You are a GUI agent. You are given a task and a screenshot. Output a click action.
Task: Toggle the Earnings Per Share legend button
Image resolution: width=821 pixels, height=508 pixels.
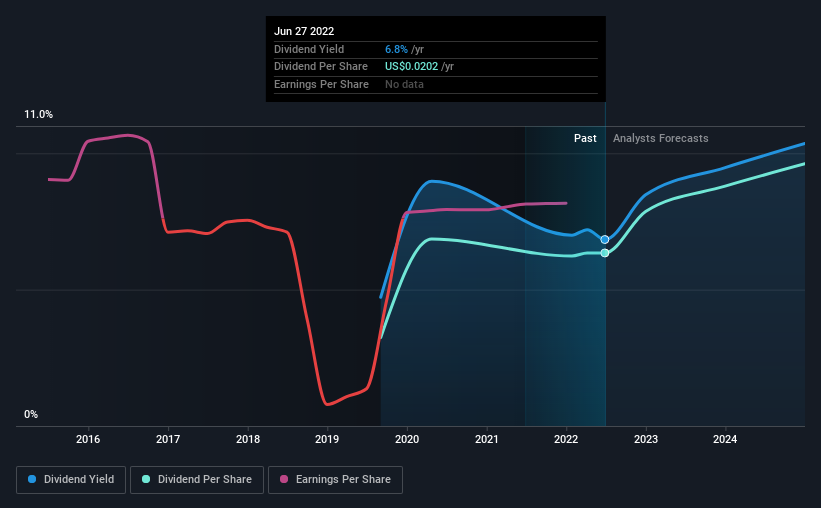[335, 480]
